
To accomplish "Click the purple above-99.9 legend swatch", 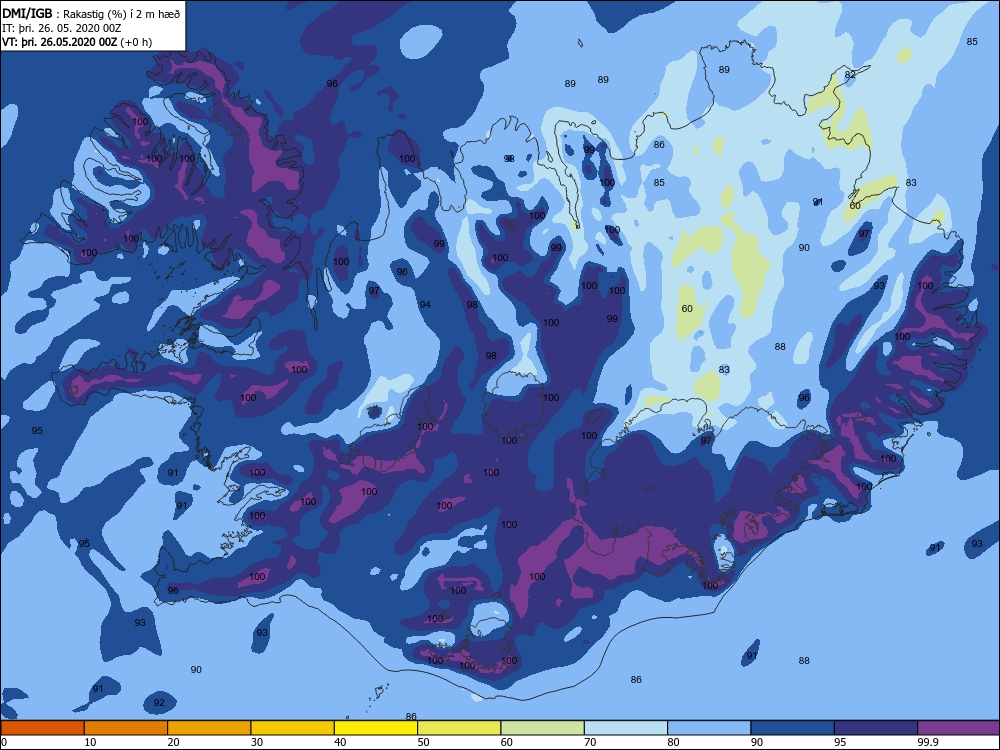I will click(959, 728).
